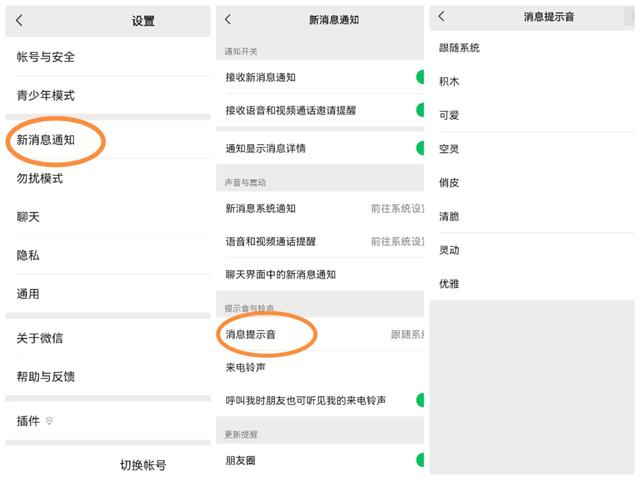Screen dimensions: 640x480
Task: Open 来电铃声 setting
Action: 320,367
